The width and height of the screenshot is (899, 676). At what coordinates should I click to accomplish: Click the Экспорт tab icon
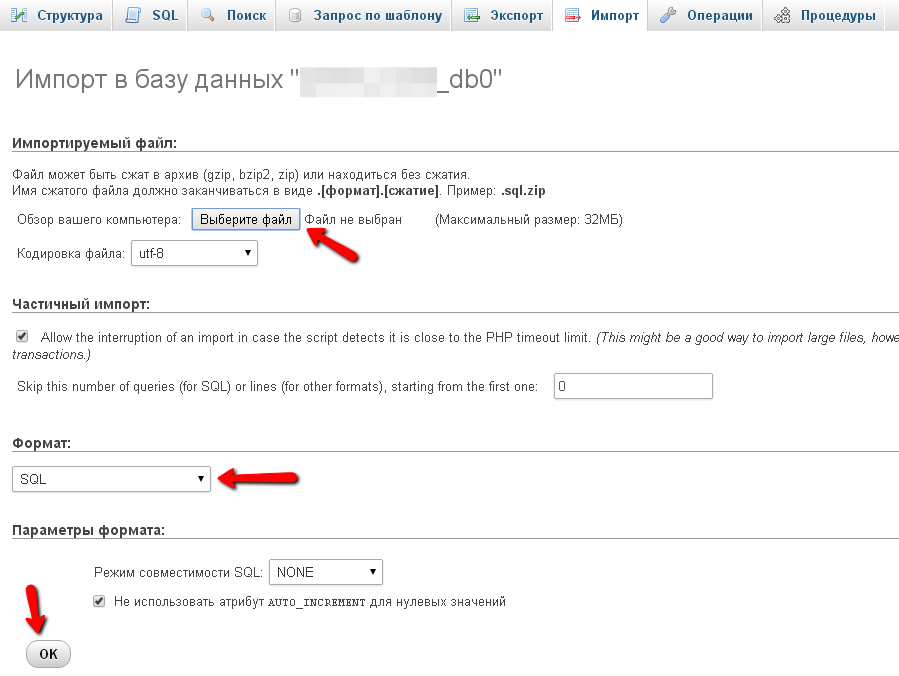(x=472, y=15)
